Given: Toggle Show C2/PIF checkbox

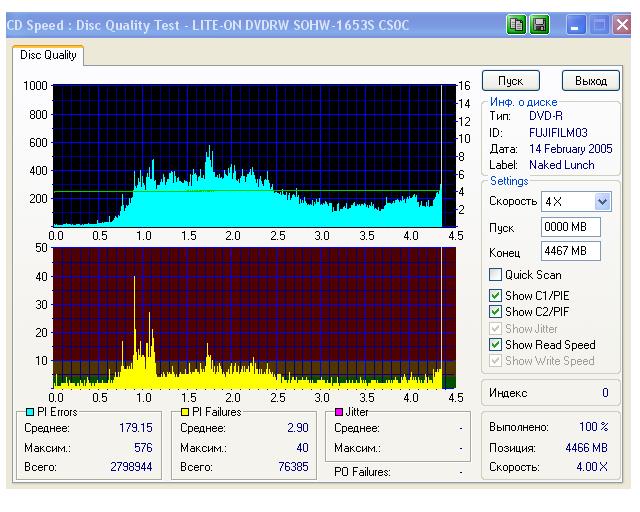Looking at the screenshot, I should coord(496,311).
